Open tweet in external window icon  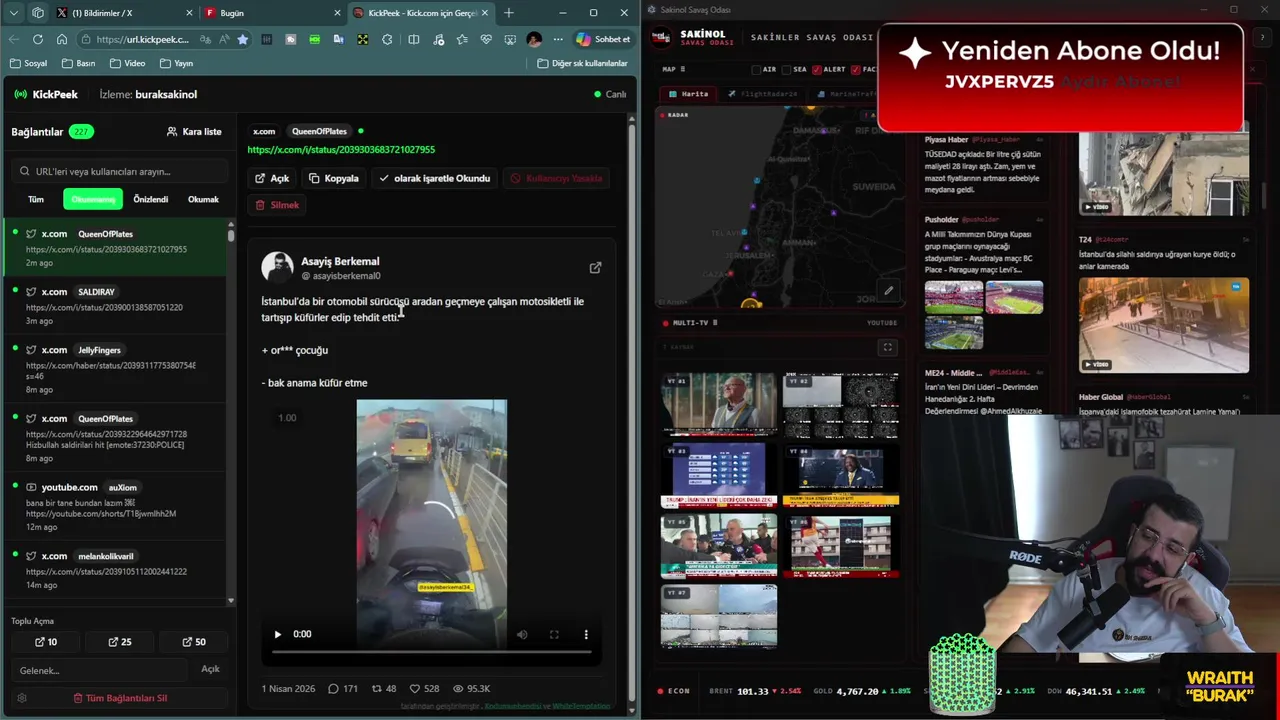(595, 268)
